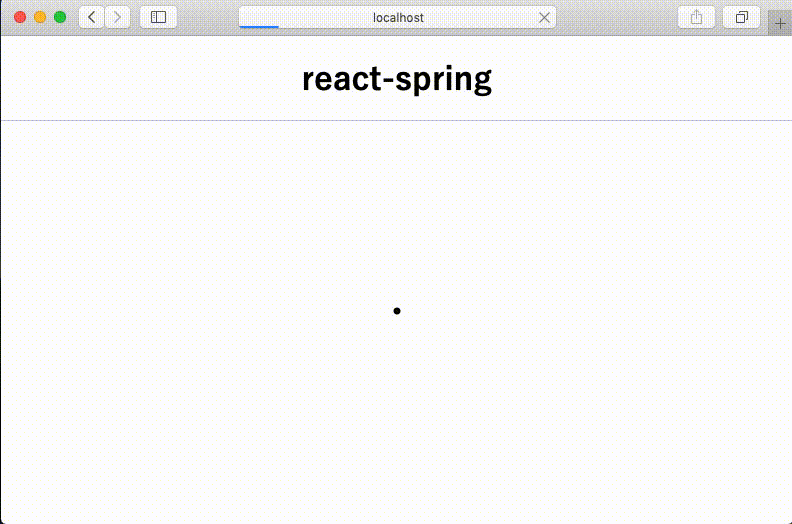Select the react-spring heading

[397, 79]
